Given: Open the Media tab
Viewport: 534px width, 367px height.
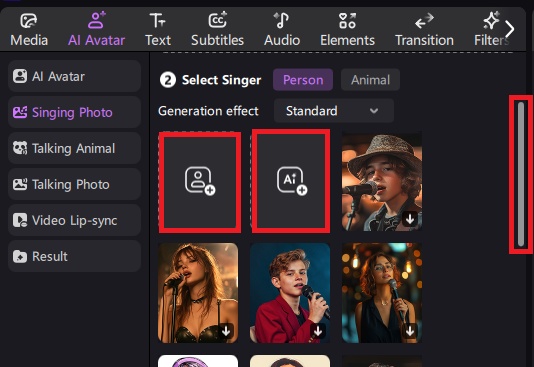Looking at the screenshot, I should (x=29, y=30).
